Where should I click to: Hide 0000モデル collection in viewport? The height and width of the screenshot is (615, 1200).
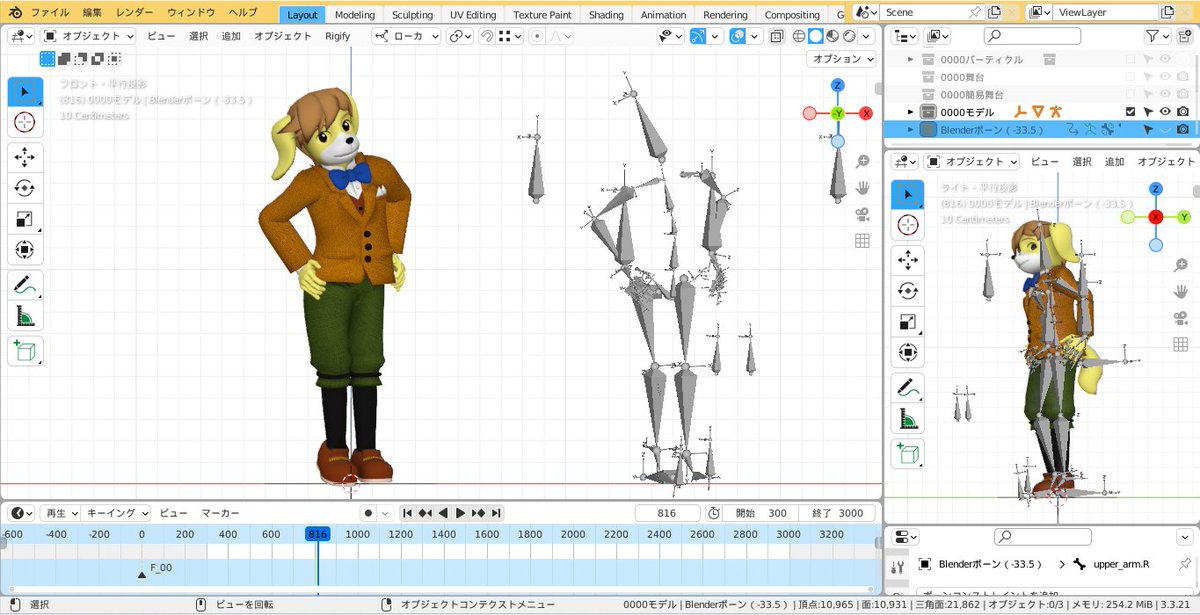1165,111
